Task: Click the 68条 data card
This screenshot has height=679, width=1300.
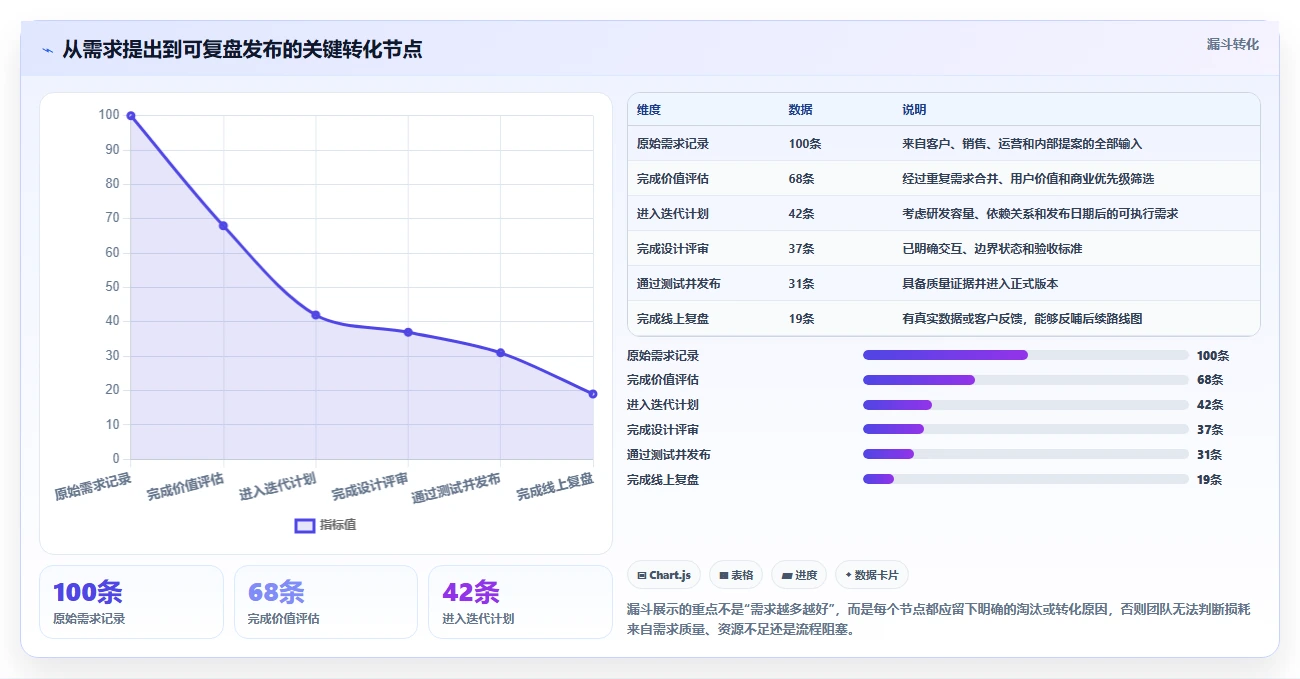Action: [x=325, y=602]
